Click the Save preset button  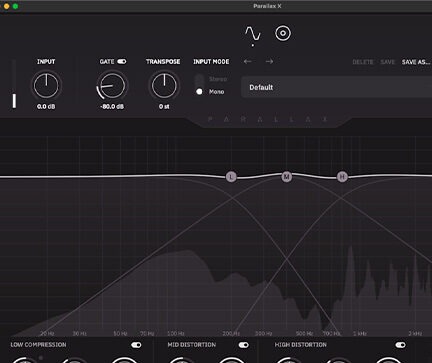tap(387, 62)
